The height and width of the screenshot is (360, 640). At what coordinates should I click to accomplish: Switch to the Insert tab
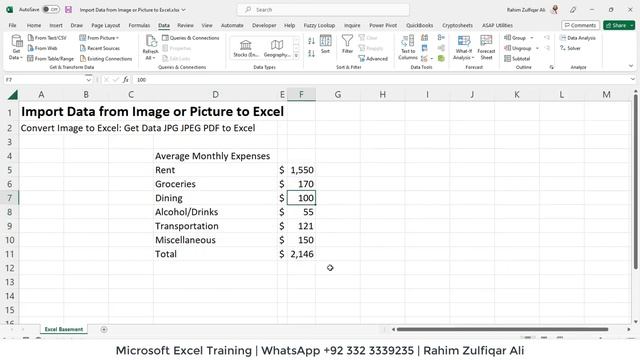tap(56, 25)
